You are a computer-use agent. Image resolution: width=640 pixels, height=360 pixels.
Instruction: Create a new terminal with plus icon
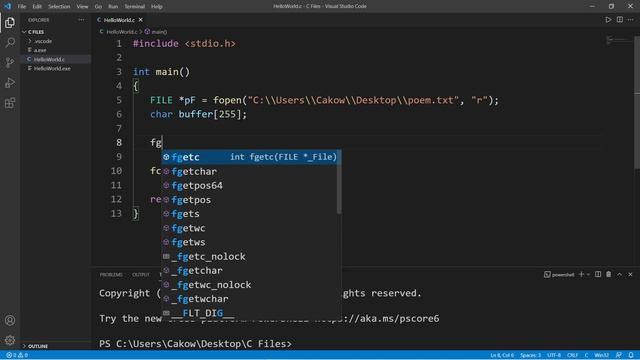581,275
